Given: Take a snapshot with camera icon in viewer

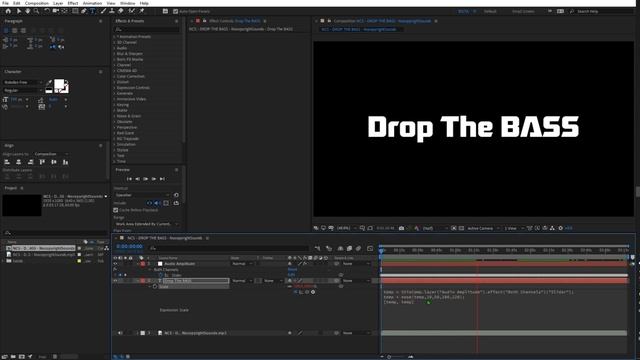Looking at the screenshot, I should click(401, 228).
